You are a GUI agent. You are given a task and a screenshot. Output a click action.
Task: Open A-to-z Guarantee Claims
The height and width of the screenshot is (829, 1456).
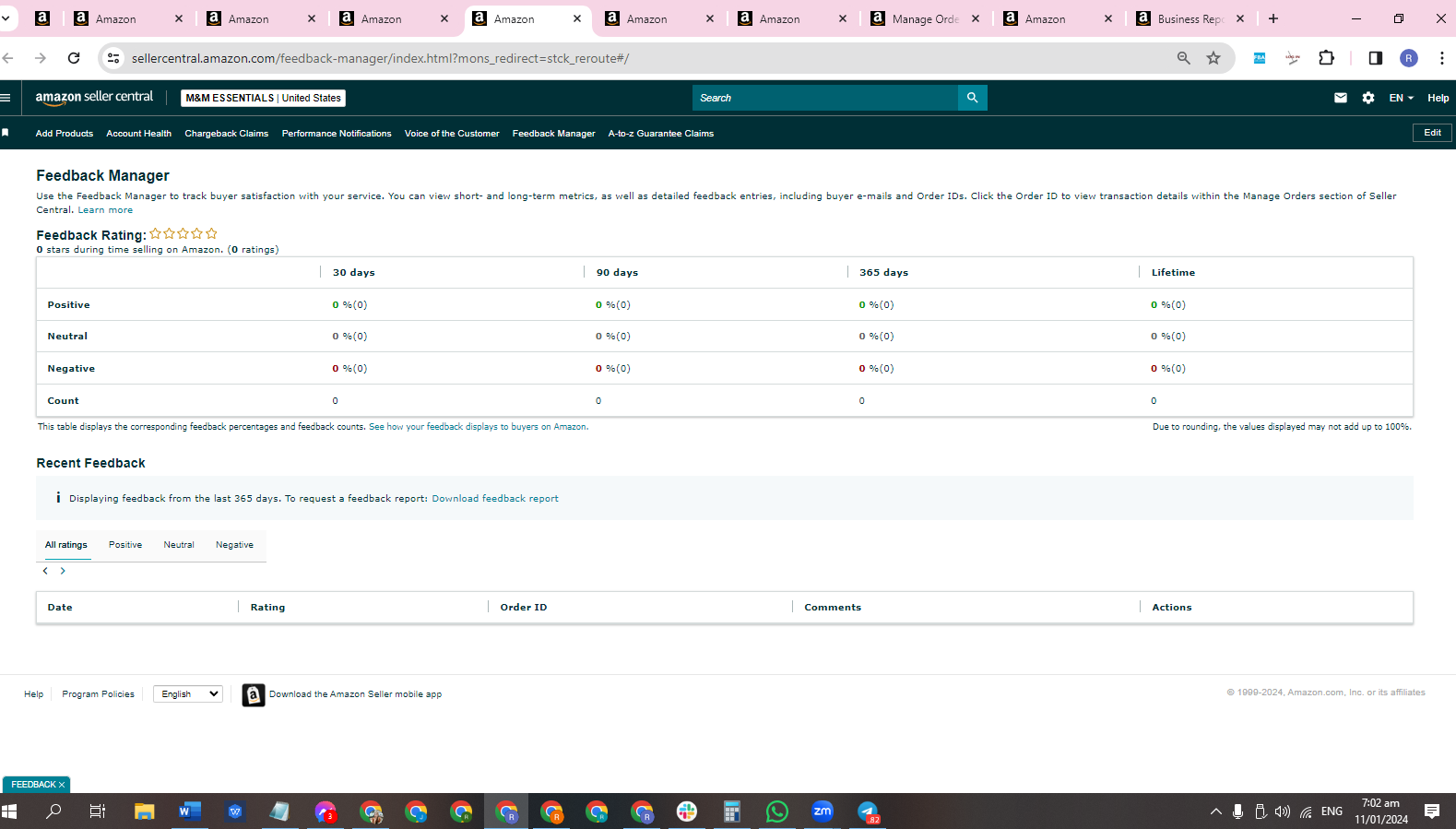(x=661, y=134)
